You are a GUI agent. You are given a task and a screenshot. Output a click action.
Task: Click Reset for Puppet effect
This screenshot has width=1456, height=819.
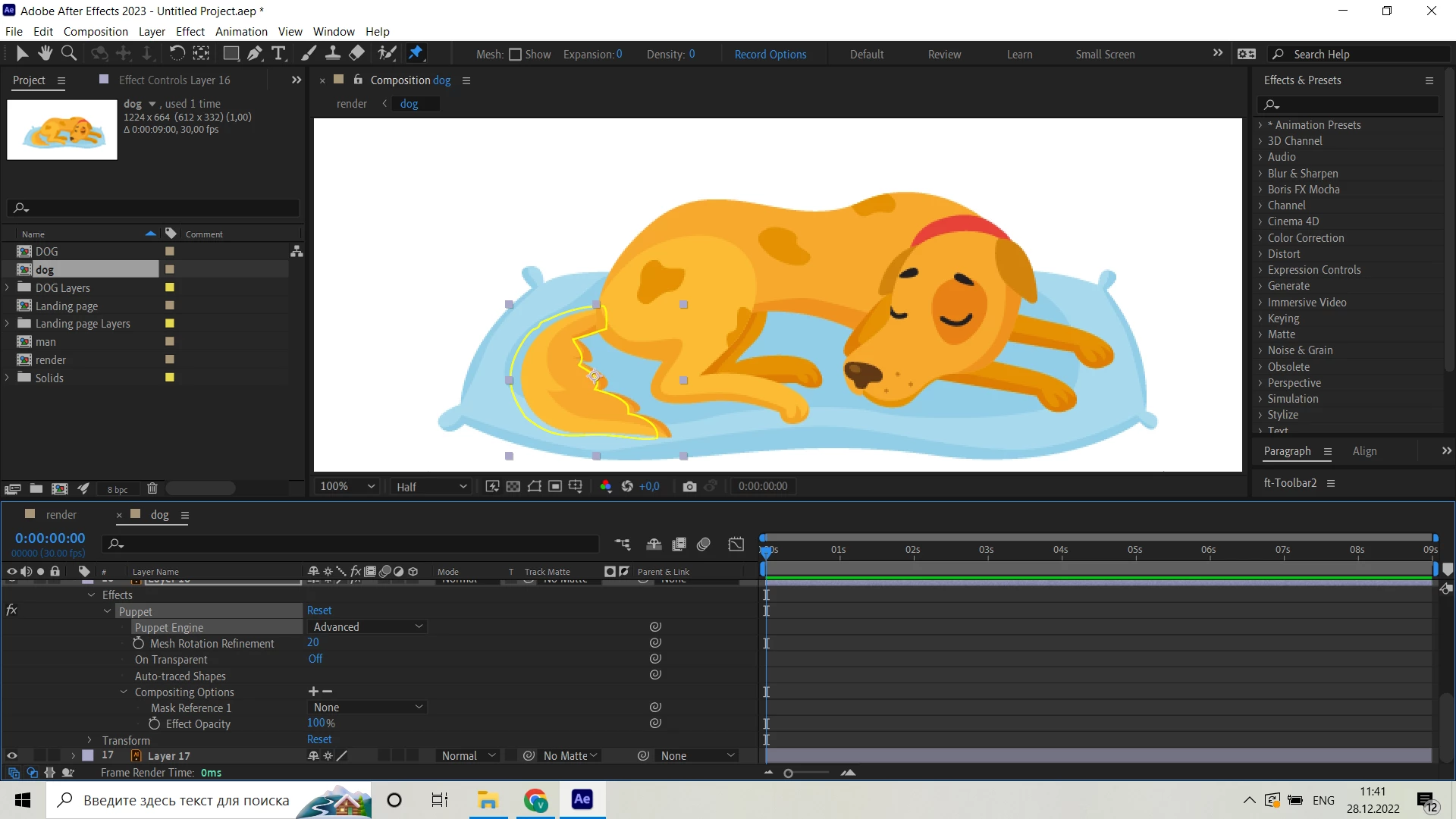319,610
